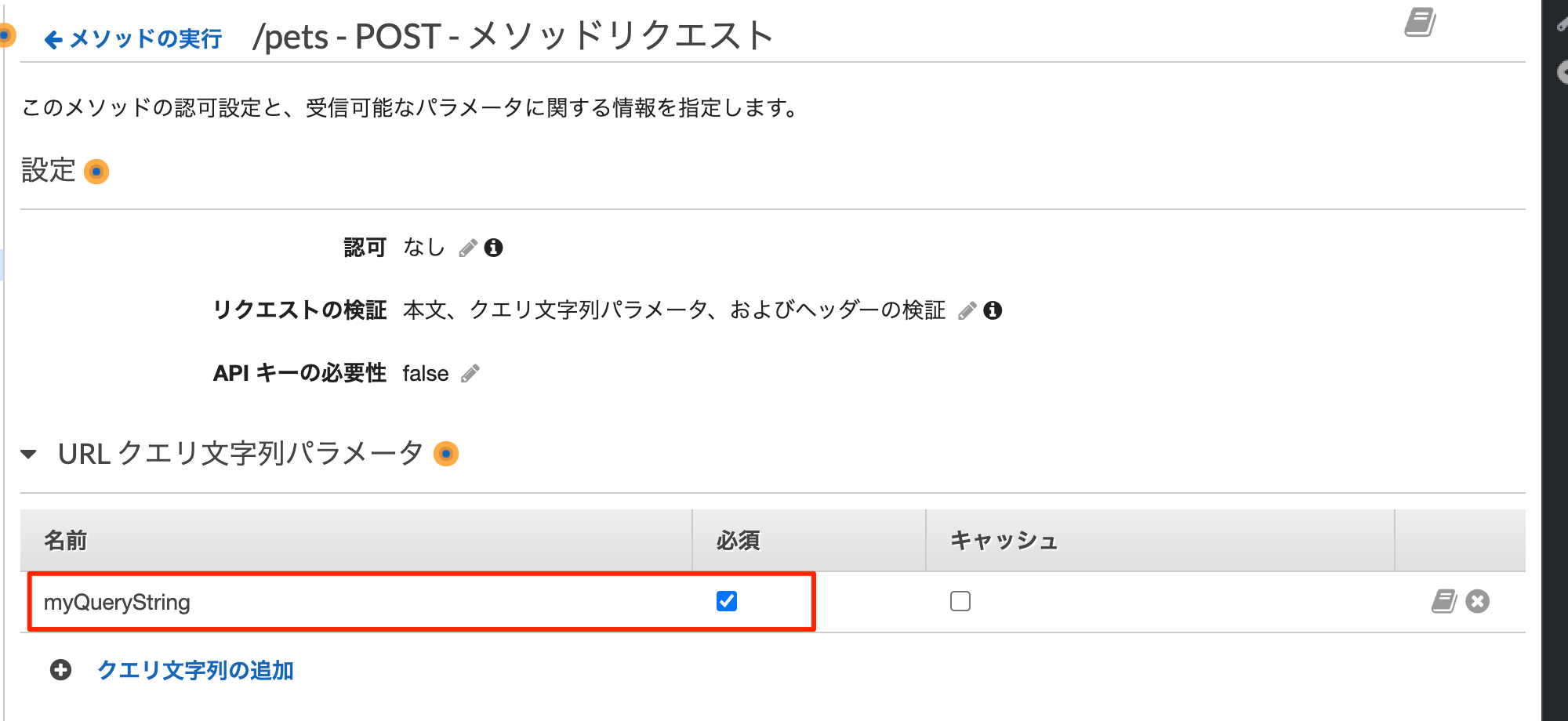Click the クエリ文字列の追加 link
Screen dimensions: 1568x721
195,670
